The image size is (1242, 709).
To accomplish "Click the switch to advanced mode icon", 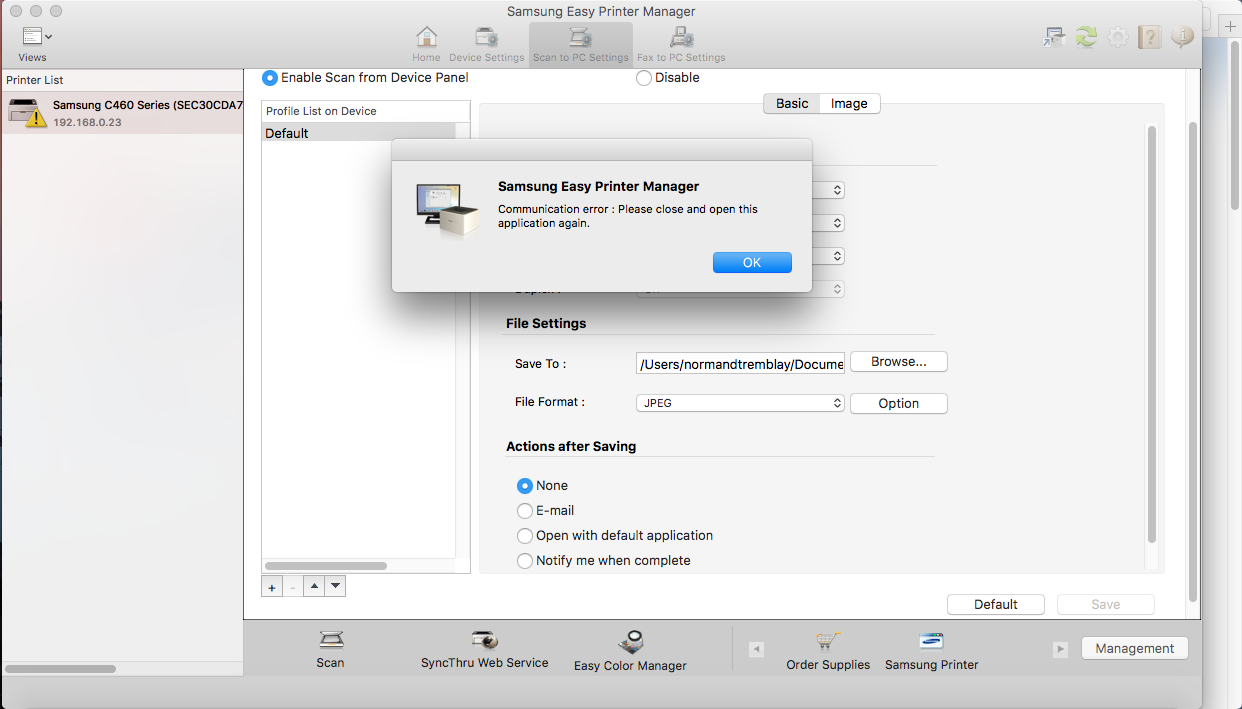I will [1053, 37].
